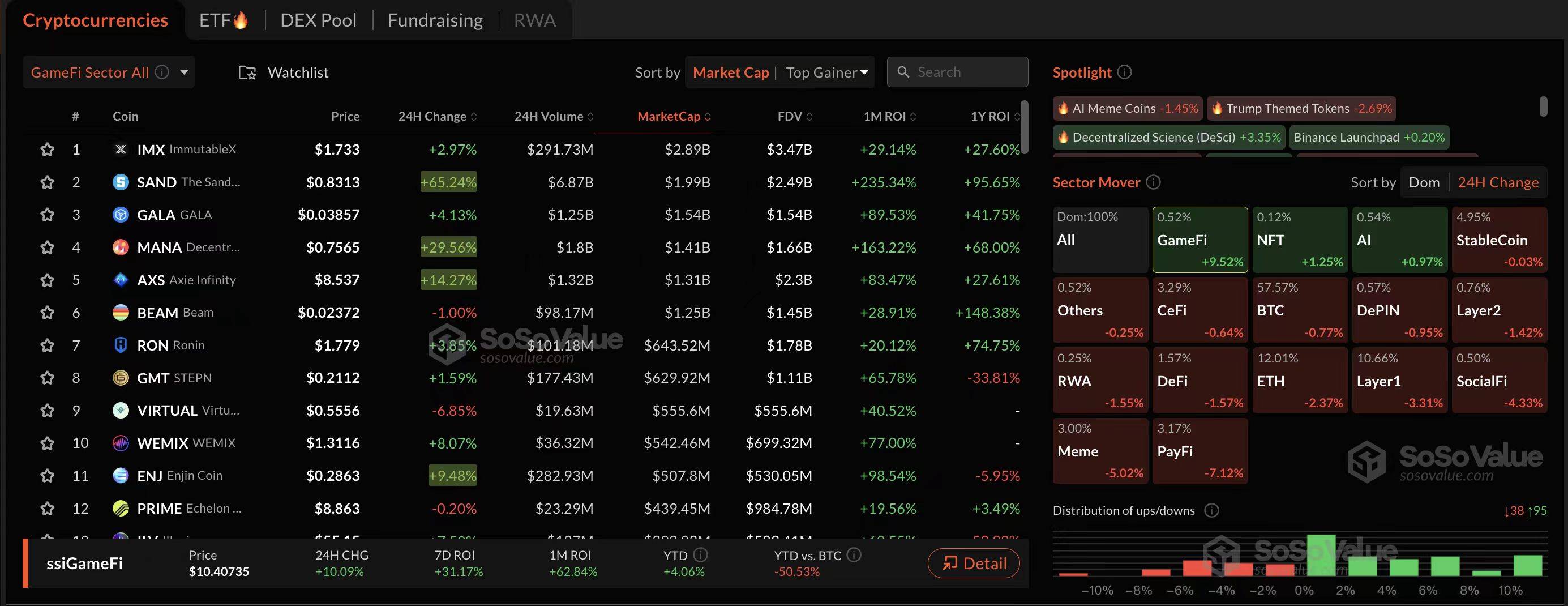Star AXS Axie Infinity row
This screenshot has width=1568, height=606.
point(47,280)
